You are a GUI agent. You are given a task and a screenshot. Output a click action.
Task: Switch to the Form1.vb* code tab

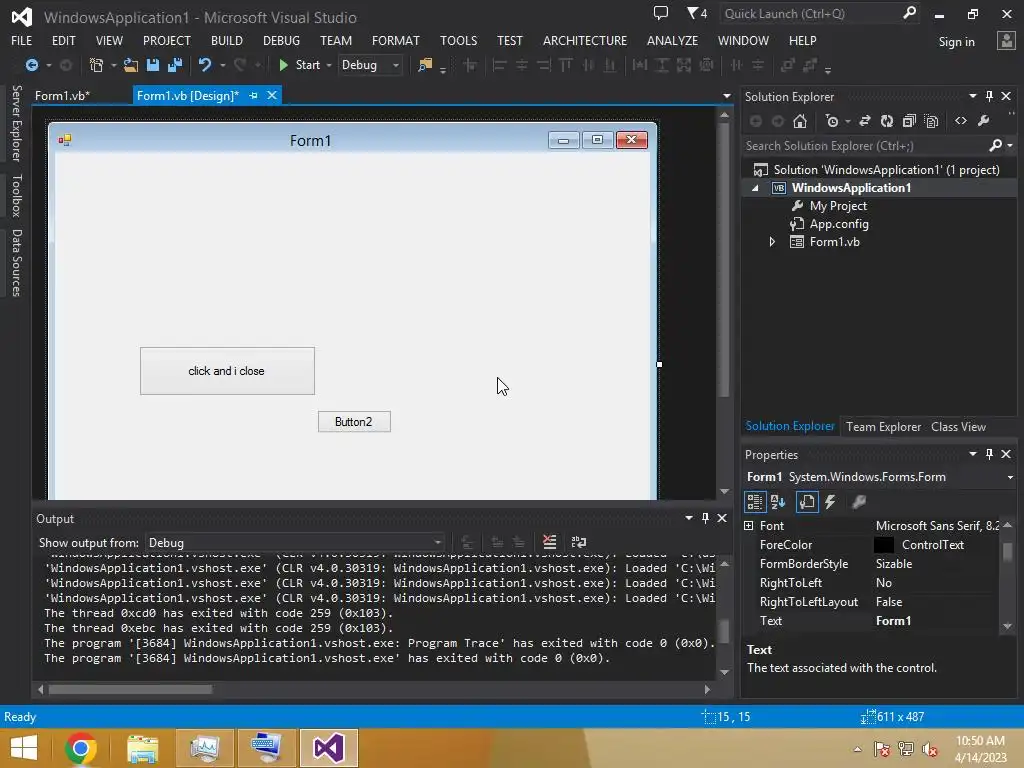62,95
